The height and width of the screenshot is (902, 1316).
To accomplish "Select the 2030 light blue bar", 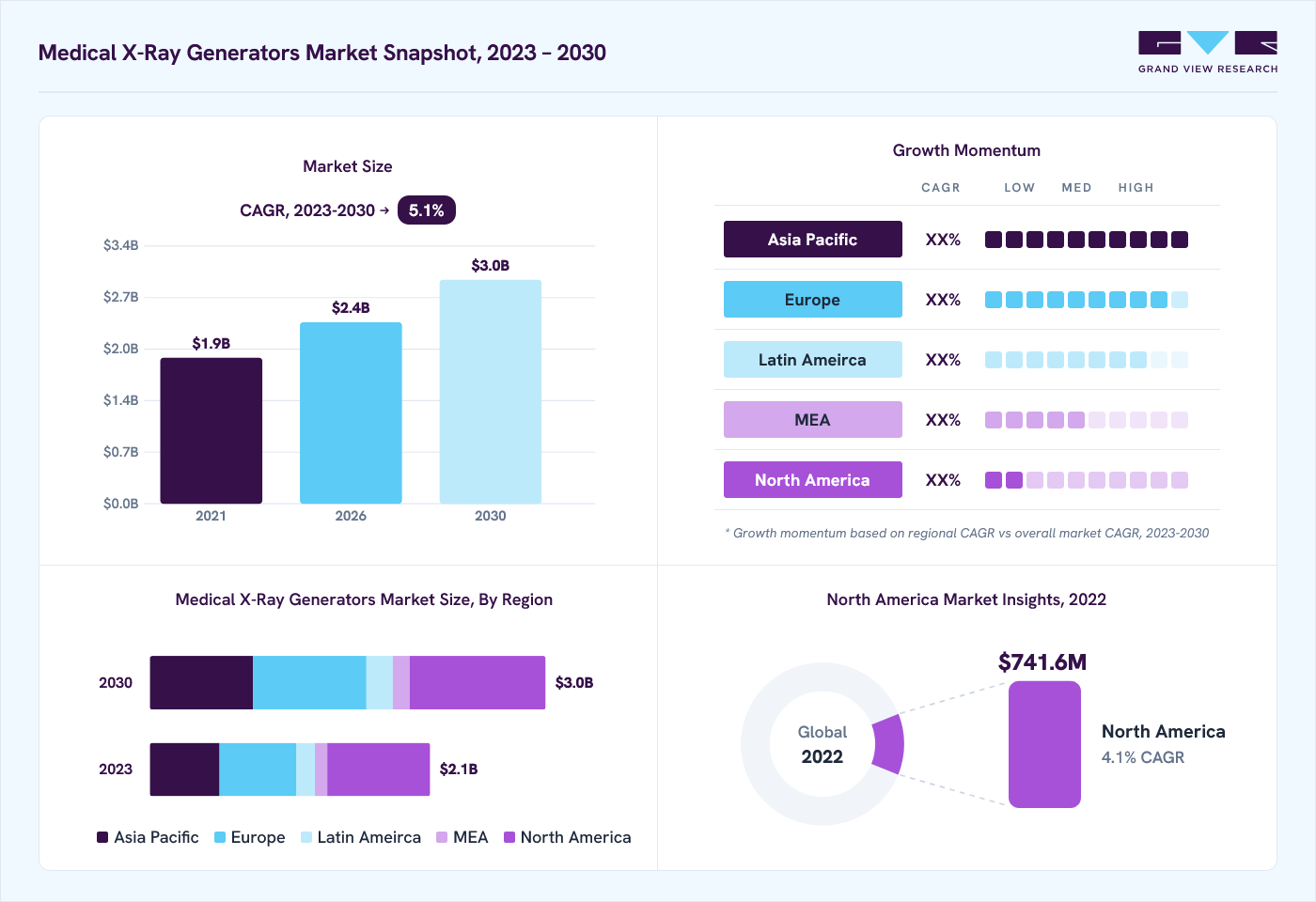I will pyautogui.click(x=491, y=392).
